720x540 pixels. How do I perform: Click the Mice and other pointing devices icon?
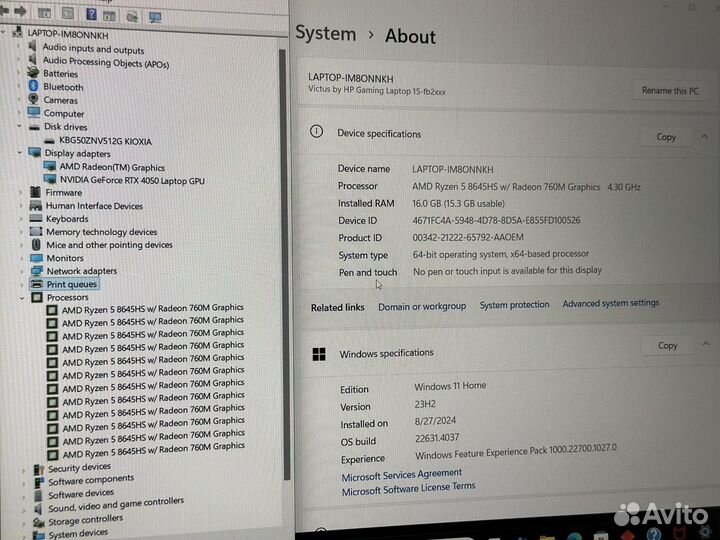coord(36,245)
